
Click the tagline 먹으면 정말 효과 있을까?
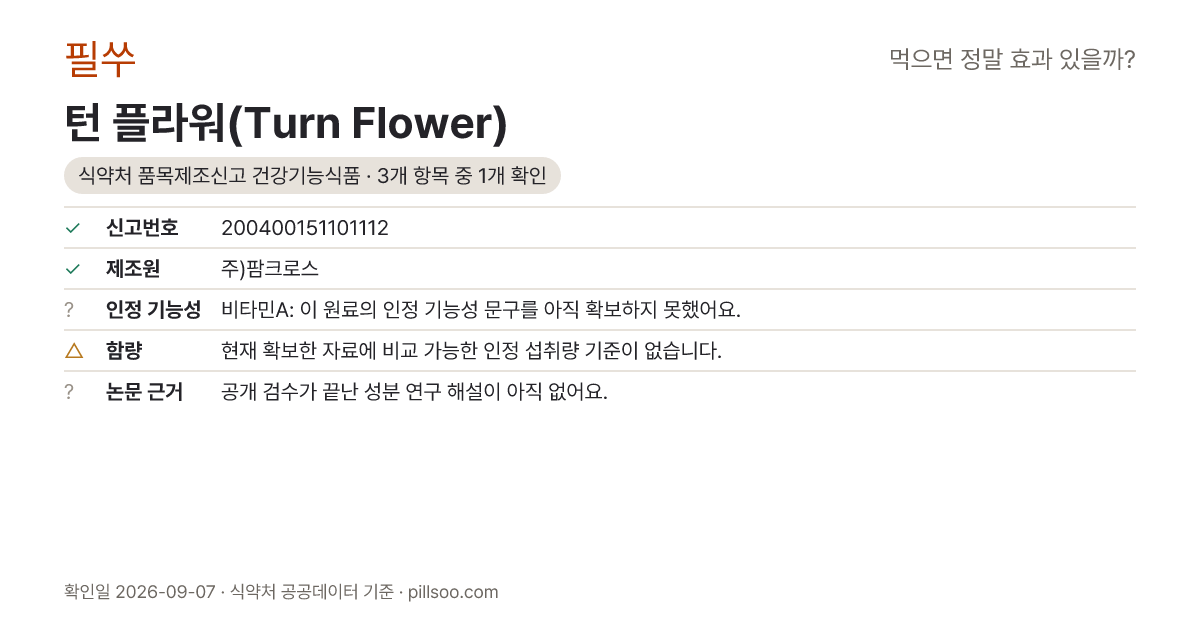click(x=1012, y=60)
